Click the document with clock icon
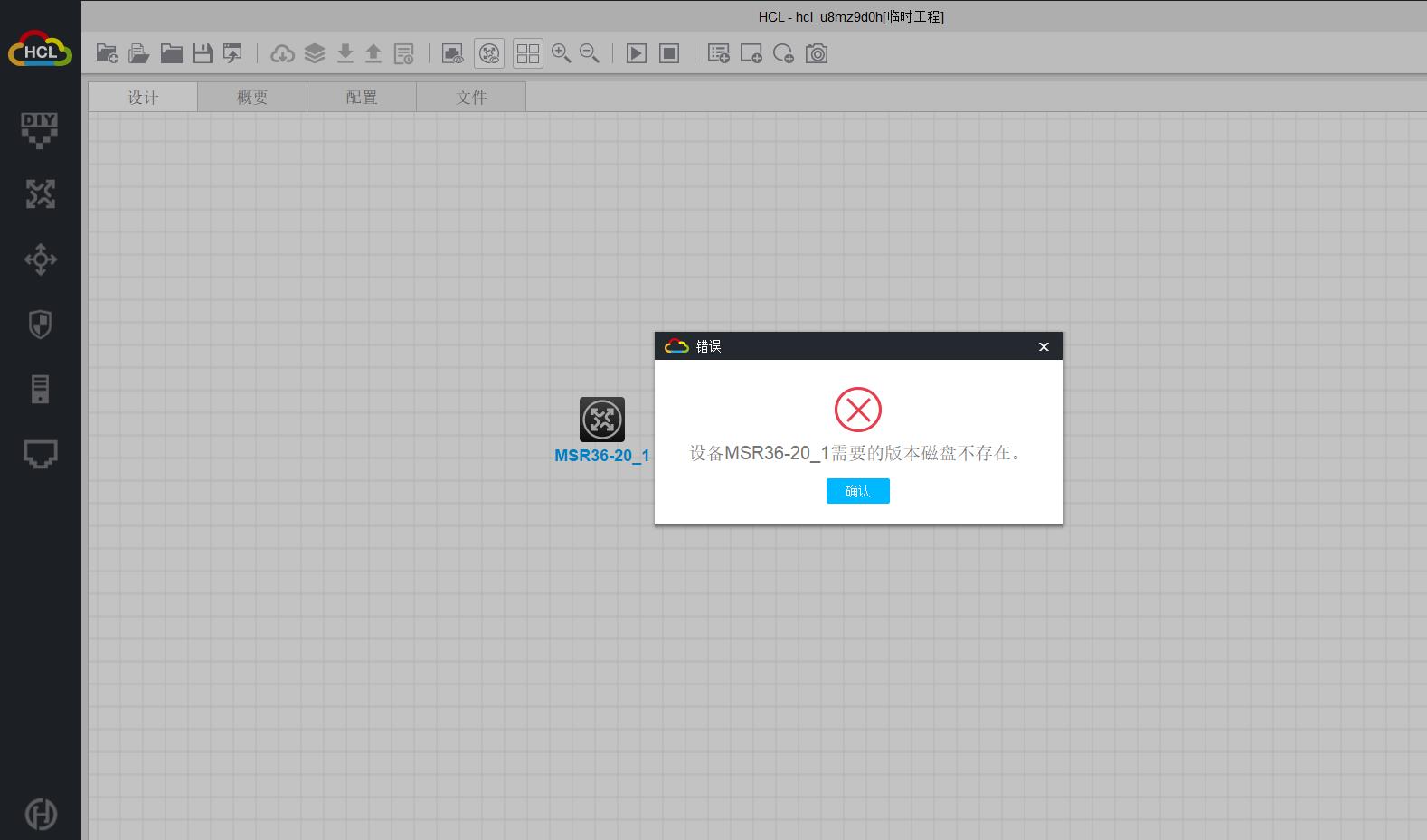This screenshot has width=1427, height=840. 404,54
